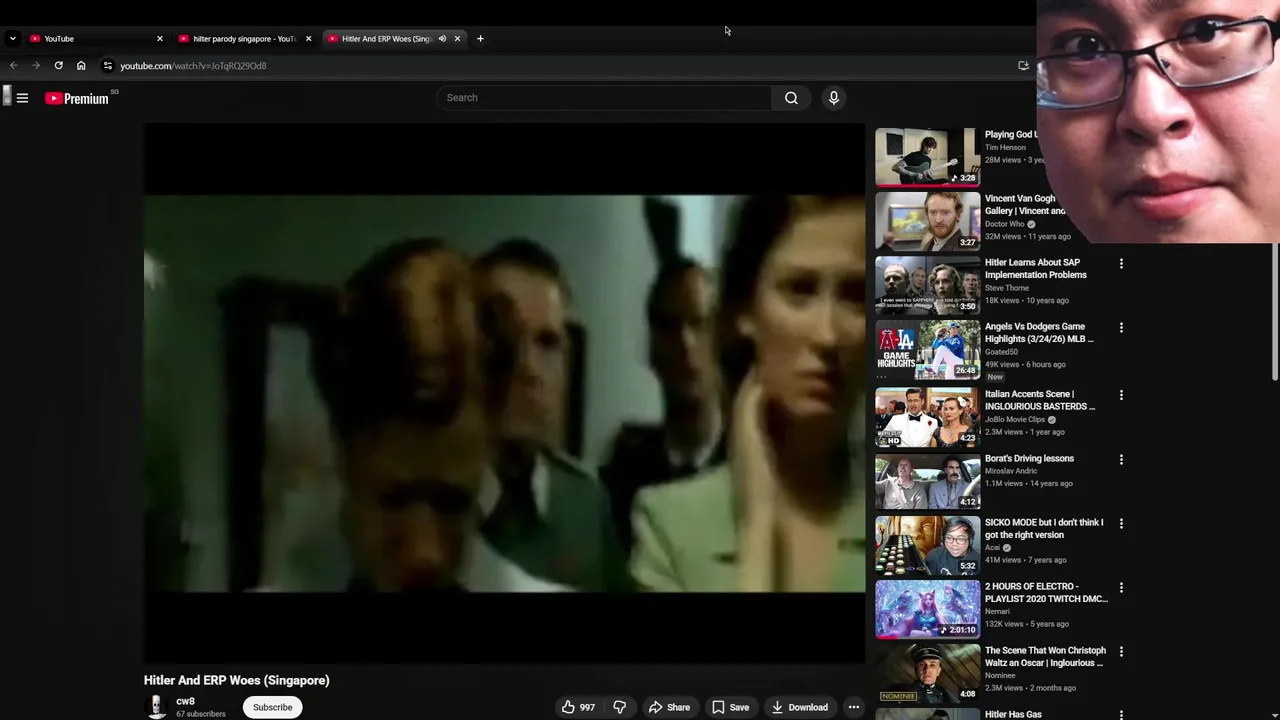1280x720 pixels.
Task: Open 2 HOURS OF ELECTRO thumbnail
Action: pos(927,609)
